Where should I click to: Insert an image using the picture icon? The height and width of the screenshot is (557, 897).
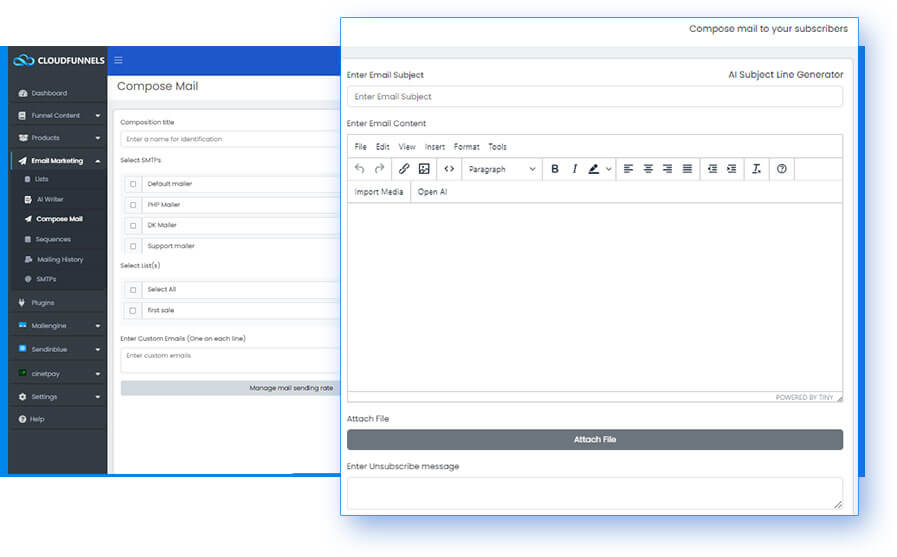click(x=424, y=169)
